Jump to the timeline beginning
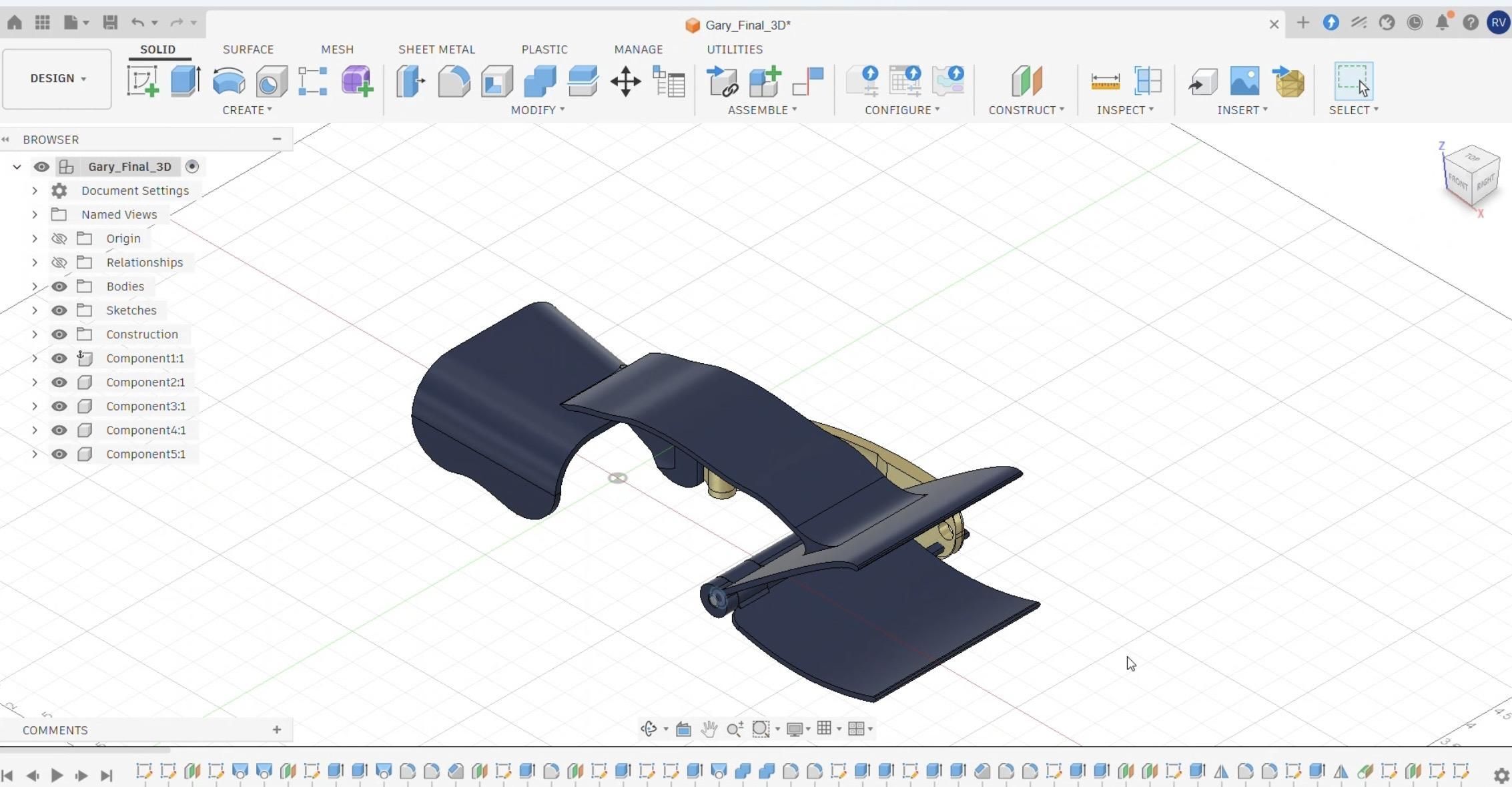 pos(8,775)
